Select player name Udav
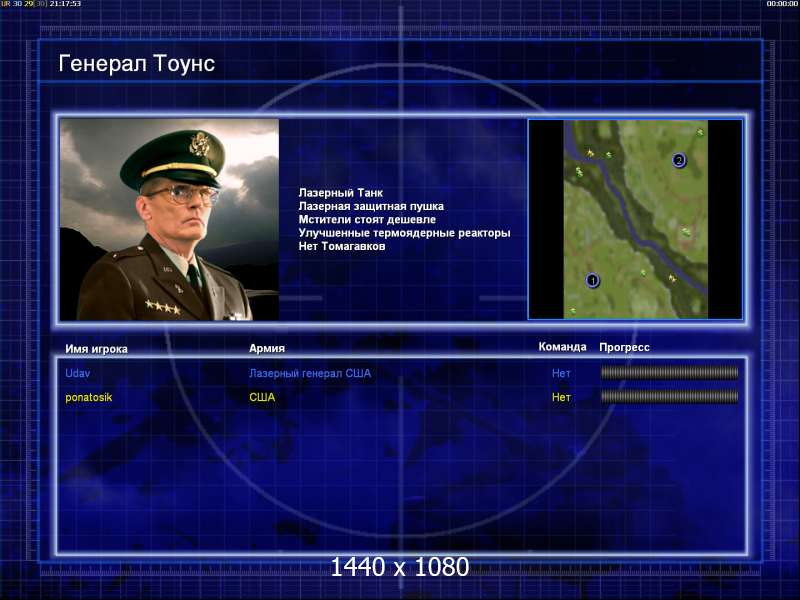 78,373
